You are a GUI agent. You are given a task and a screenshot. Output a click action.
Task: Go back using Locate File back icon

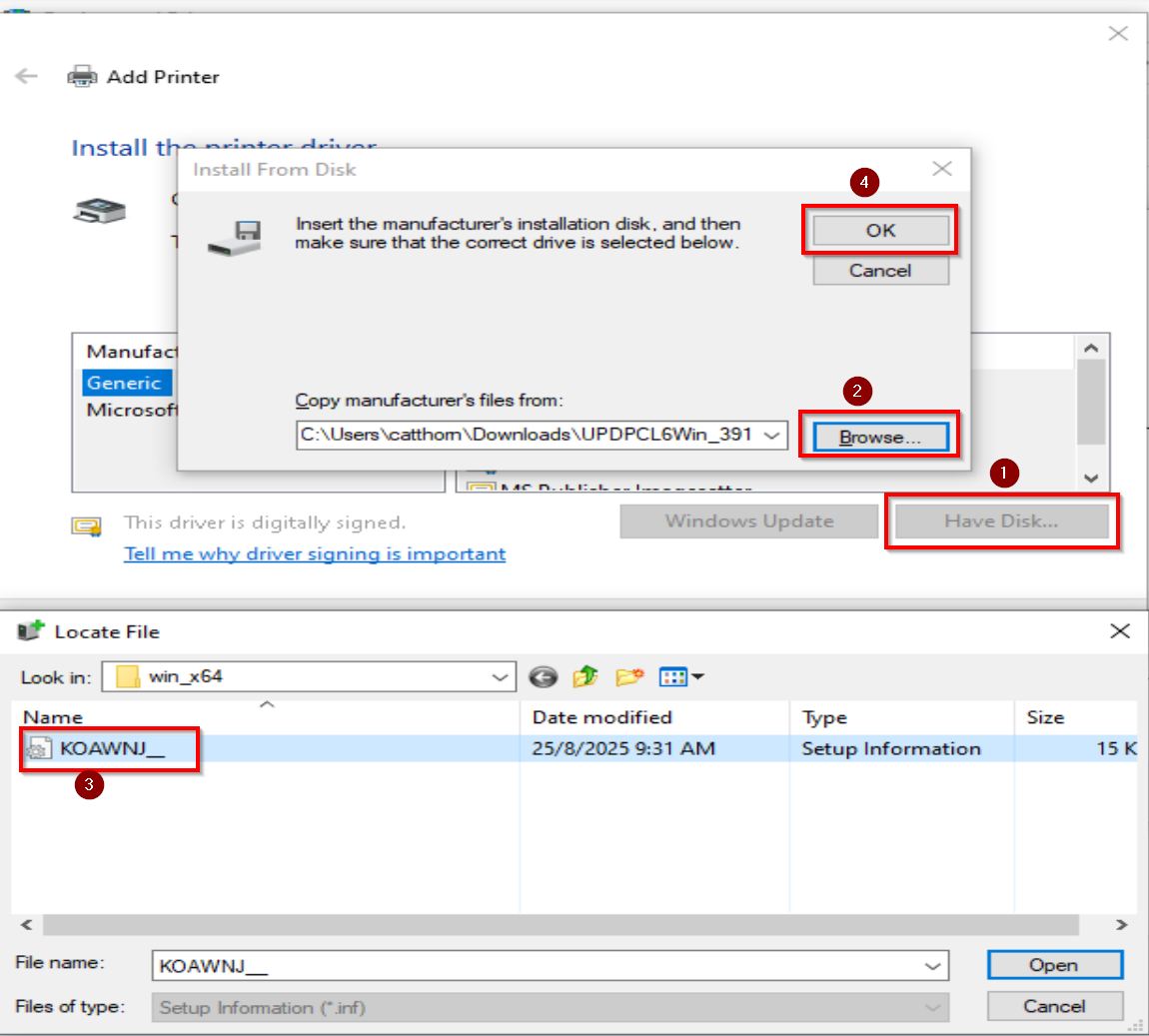pyautogui.click(x=543, y=677)
